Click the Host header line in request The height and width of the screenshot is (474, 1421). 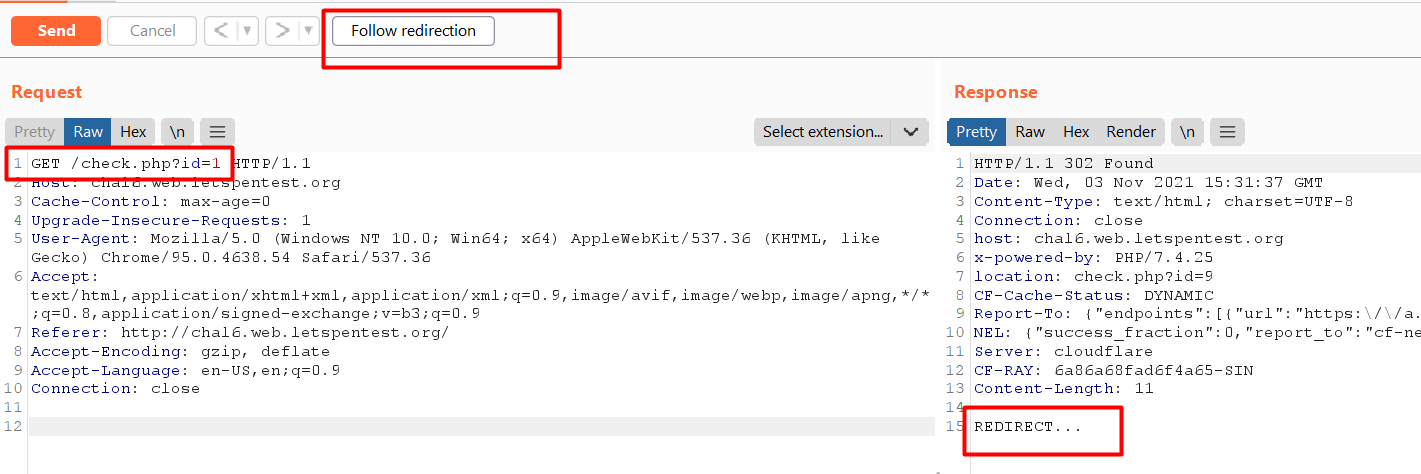tap(186, 183)
